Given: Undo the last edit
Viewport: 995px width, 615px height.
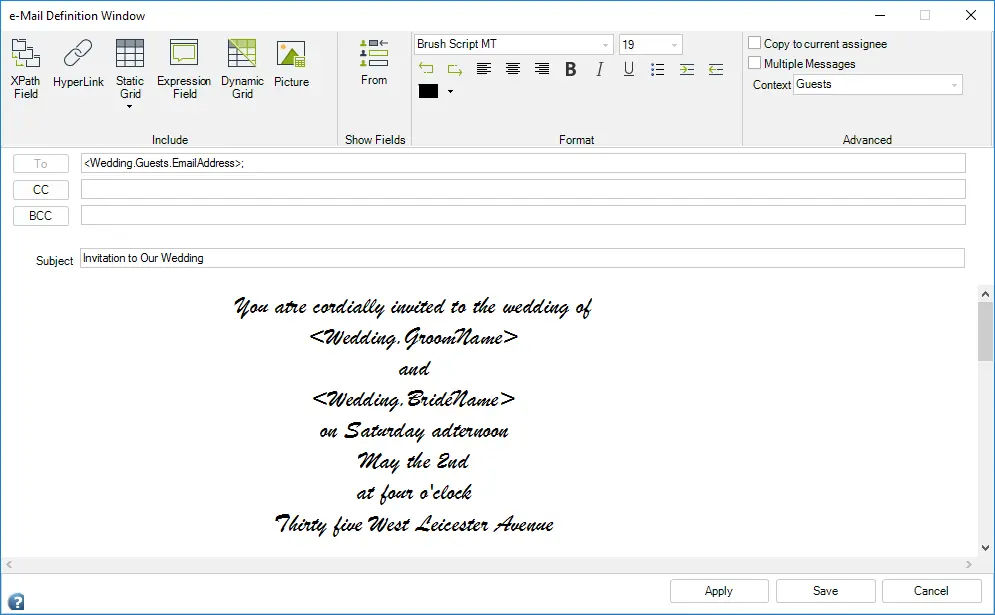Looking at the screenshot, I should click(426, 69).
